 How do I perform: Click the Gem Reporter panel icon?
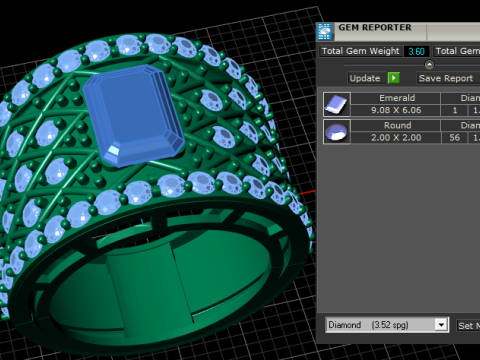pos(324,32)
